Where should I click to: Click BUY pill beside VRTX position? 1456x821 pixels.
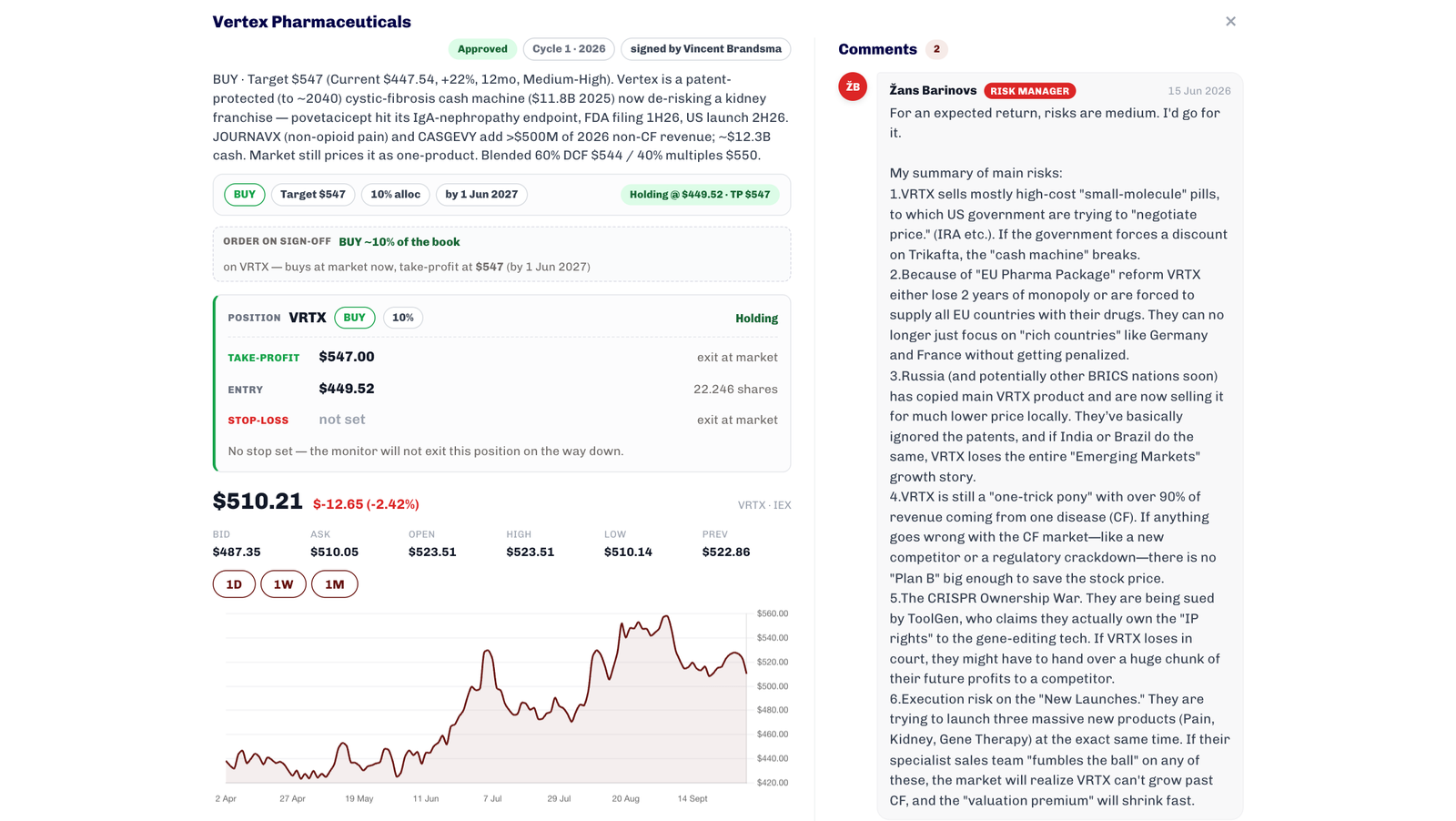tap(354, 318)
